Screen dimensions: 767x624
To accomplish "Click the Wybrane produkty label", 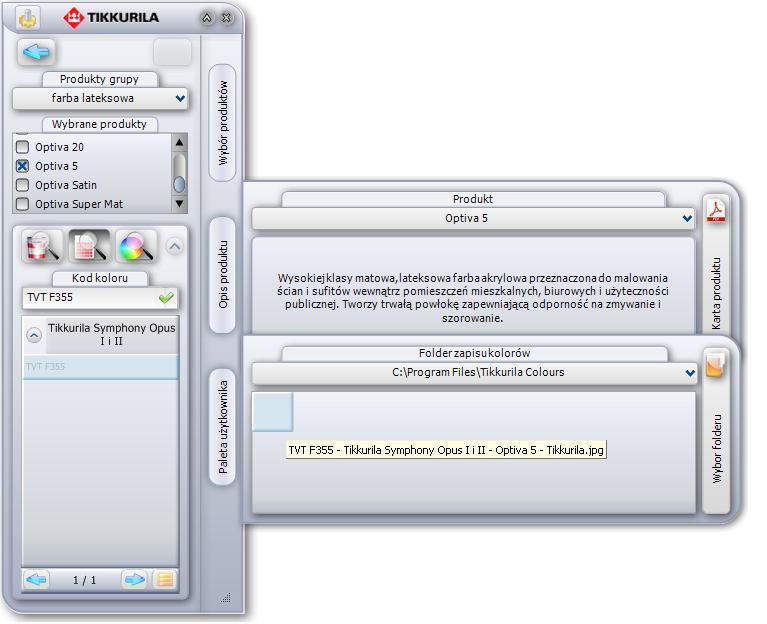I will coord(99,124).
